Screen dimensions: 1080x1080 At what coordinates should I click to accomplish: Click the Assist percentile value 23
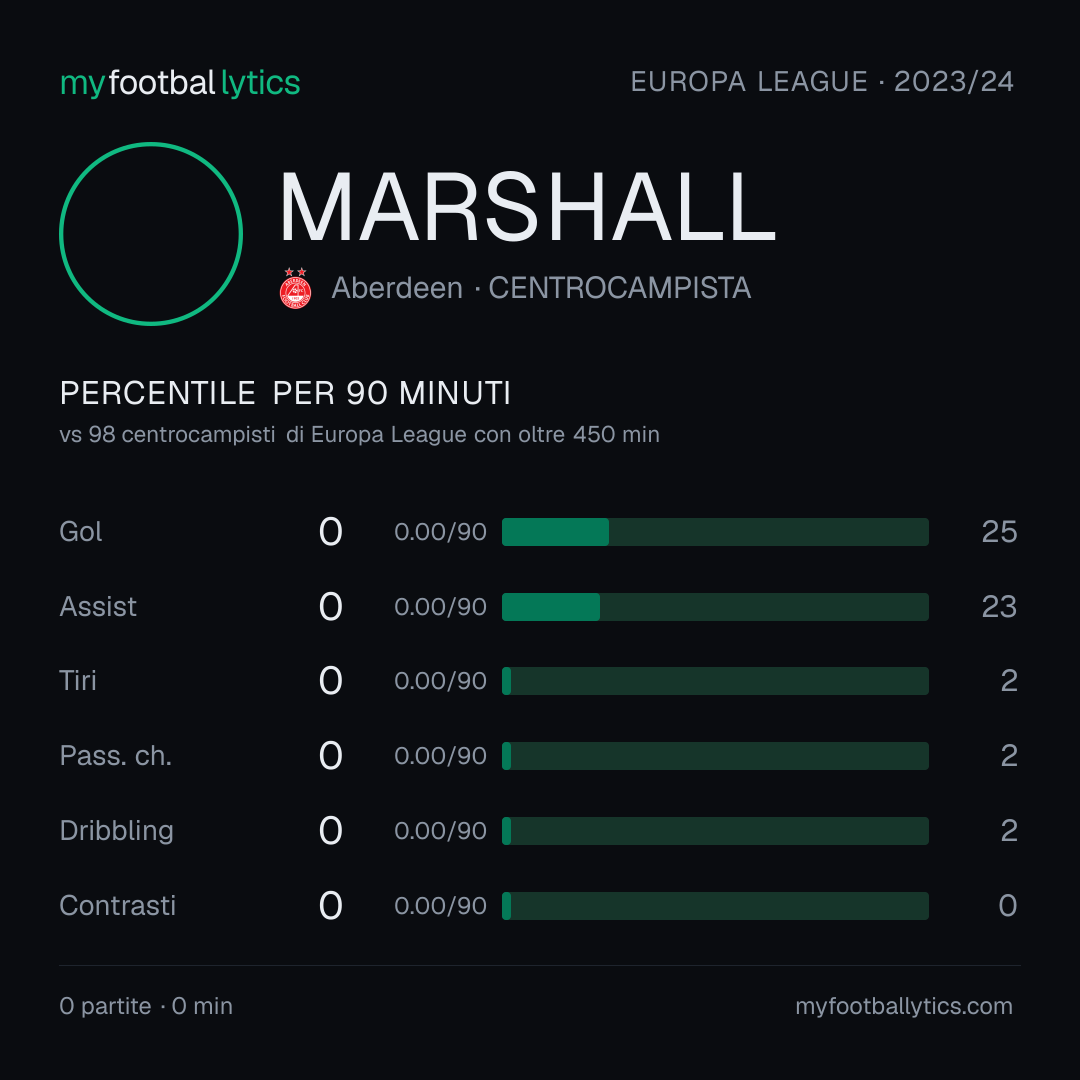(x=999, y=607)
